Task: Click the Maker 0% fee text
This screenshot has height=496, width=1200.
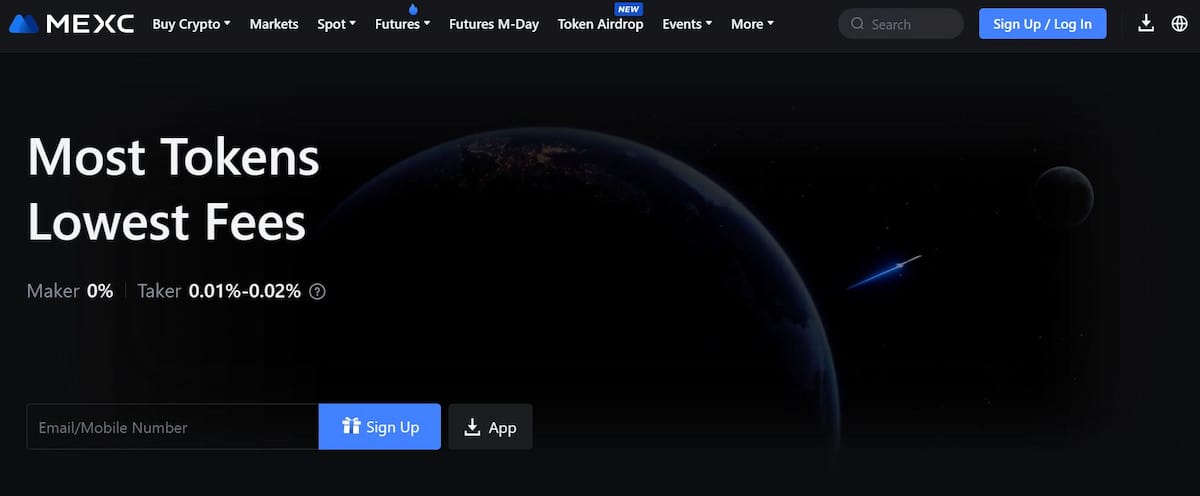Action: (70, 292)
